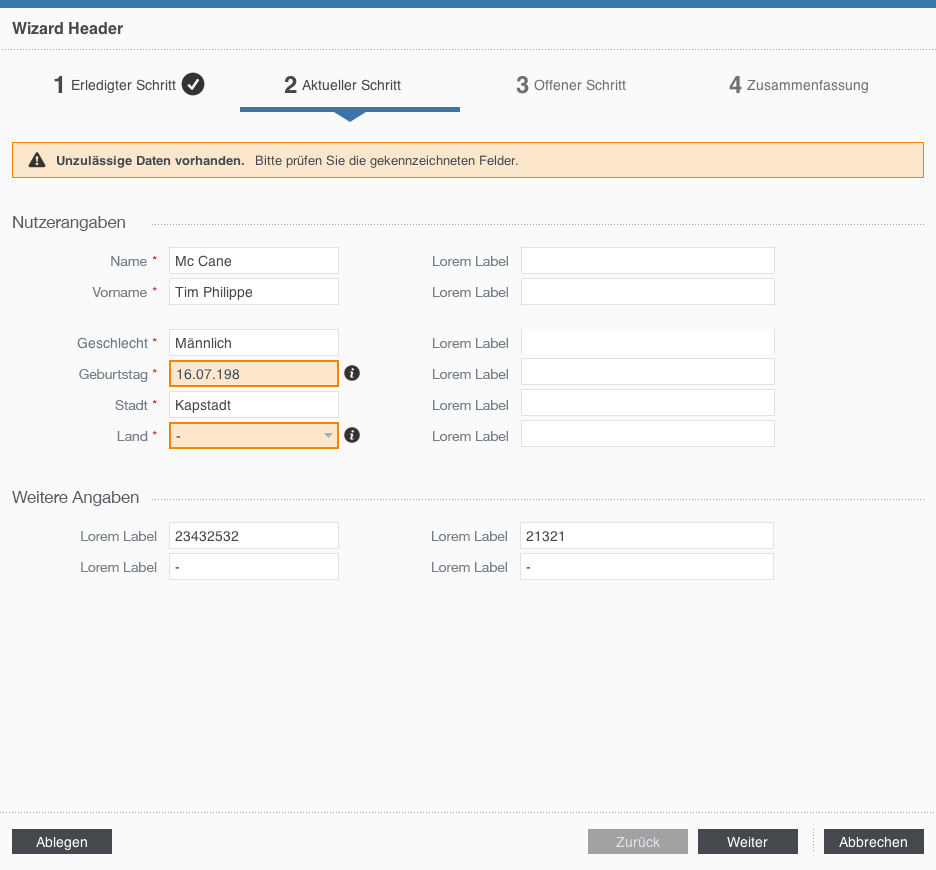Click the checkmark icon of Erledigter Schritt

pyautogui.click(x=193, y=84)
